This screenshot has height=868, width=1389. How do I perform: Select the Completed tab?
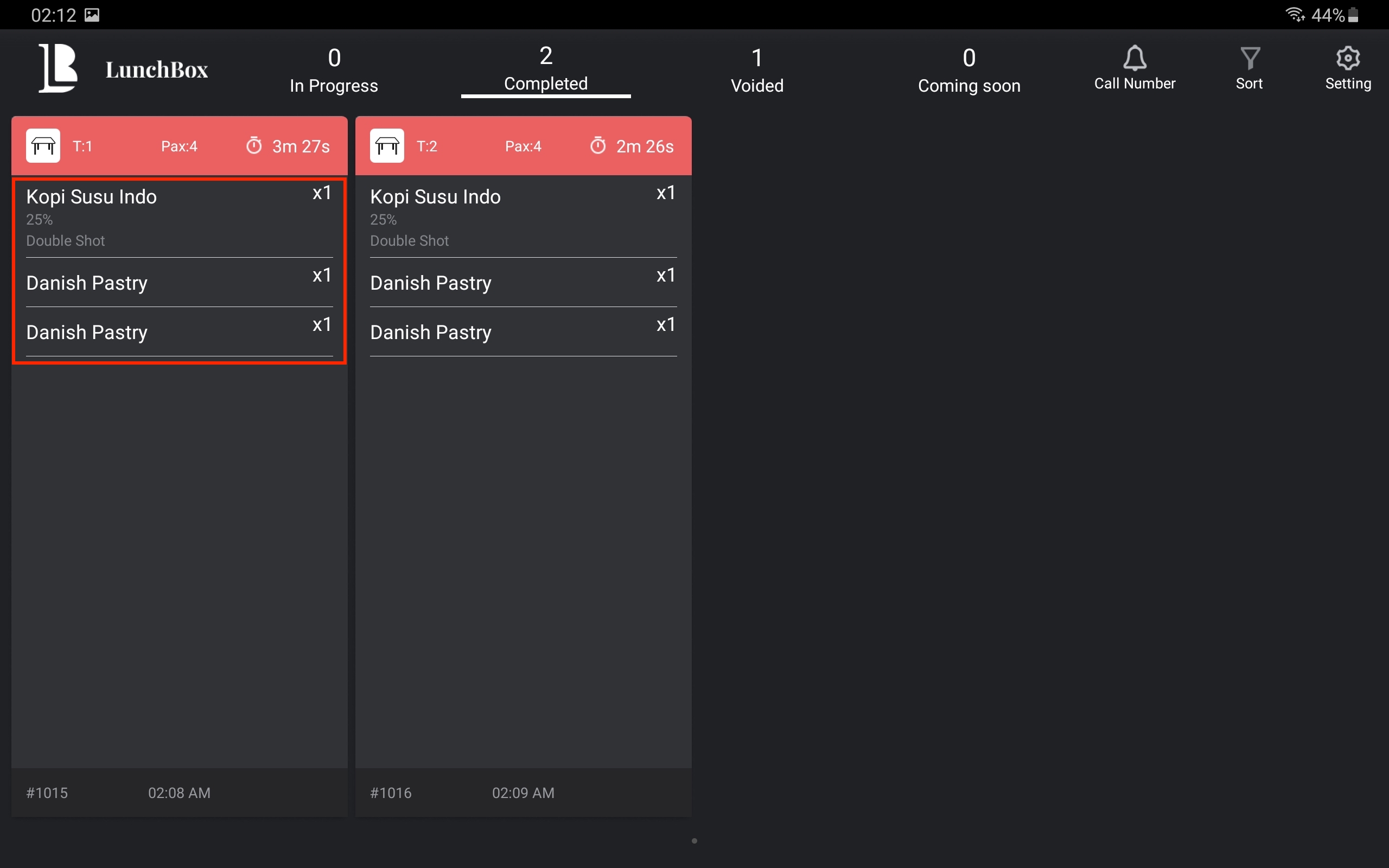click(x=545, y=69)
